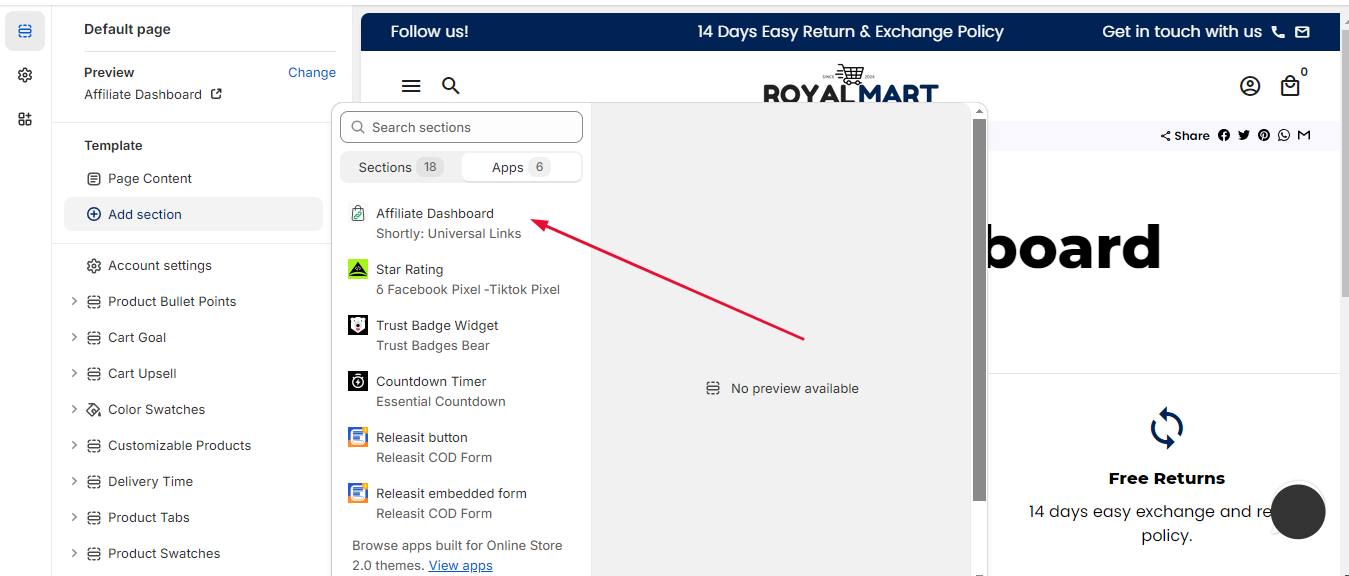Open the storefront hamburger menu
This screenshot has height=576, width=1349.
pos(411,86)
